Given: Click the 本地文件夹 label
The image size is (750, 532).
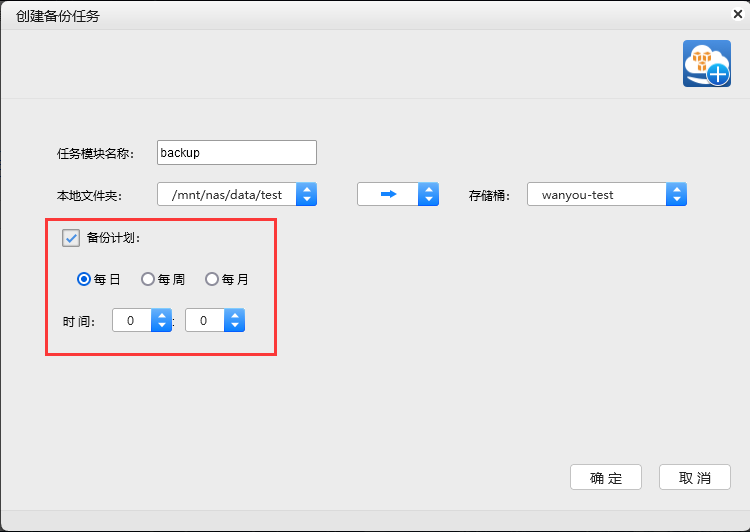Looking at the screenshot, I should 89,196.
